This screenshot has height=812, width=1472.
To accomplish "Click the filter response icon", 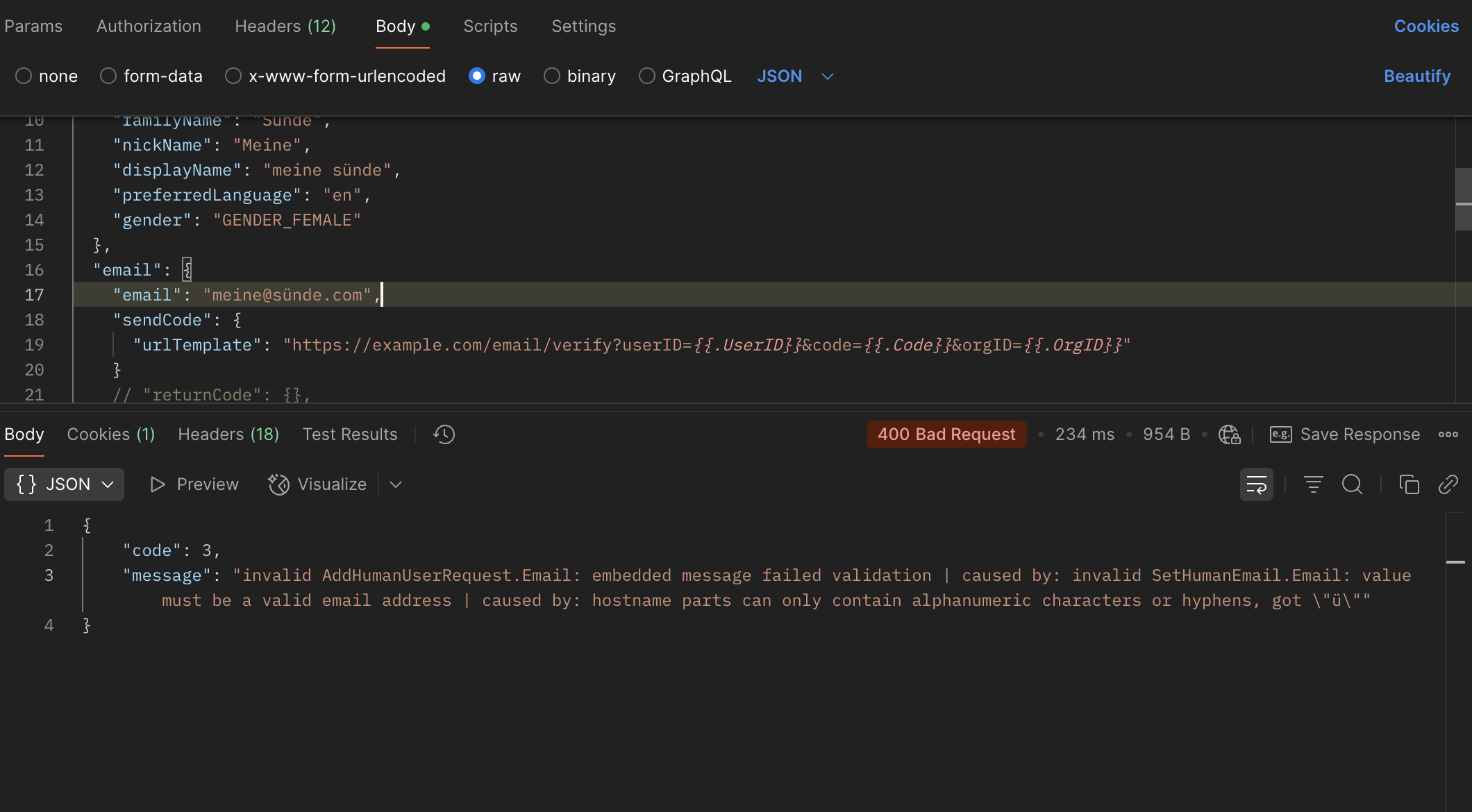I will click(1313, 484).
